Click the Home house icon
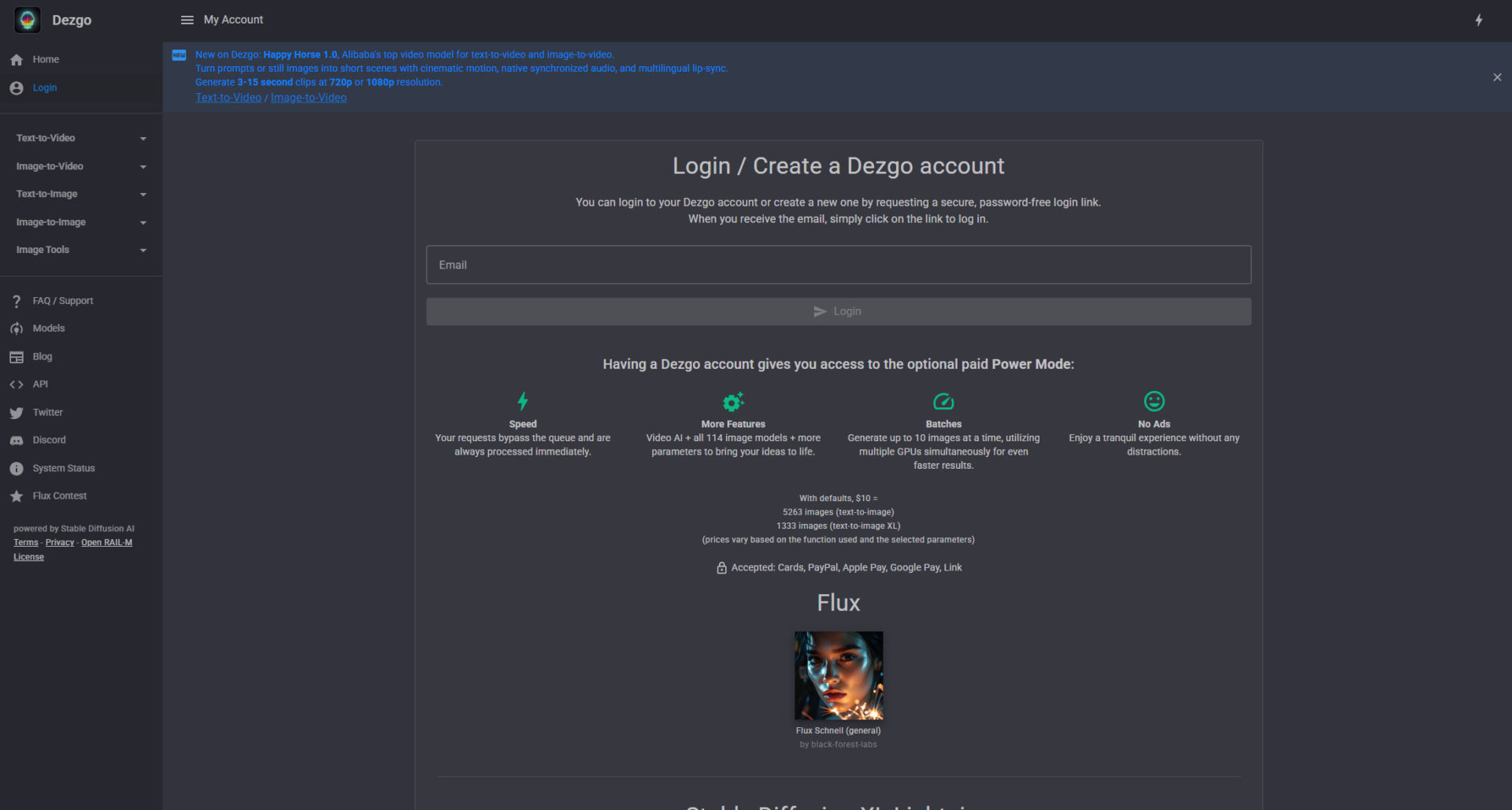1512x810 pixels. click(17, 60)
